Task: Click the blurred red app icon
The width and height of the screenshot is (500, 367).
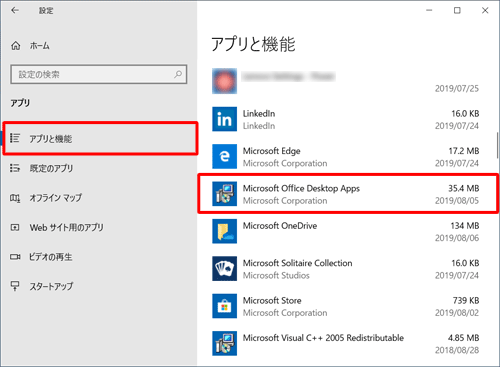Action: (x=224, y=81)
